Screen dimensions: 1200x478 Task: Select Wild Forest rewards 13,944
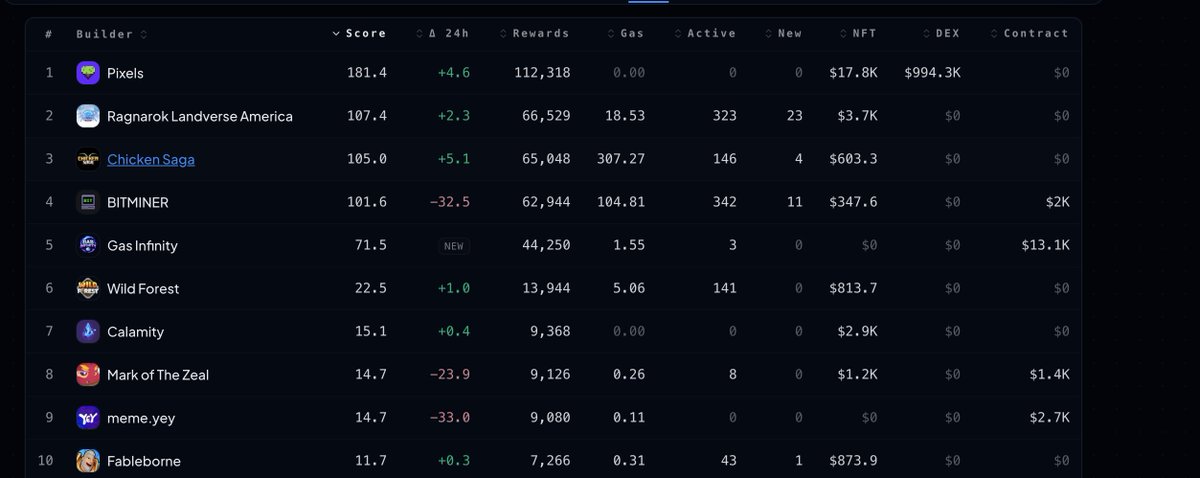coord(546,288)
